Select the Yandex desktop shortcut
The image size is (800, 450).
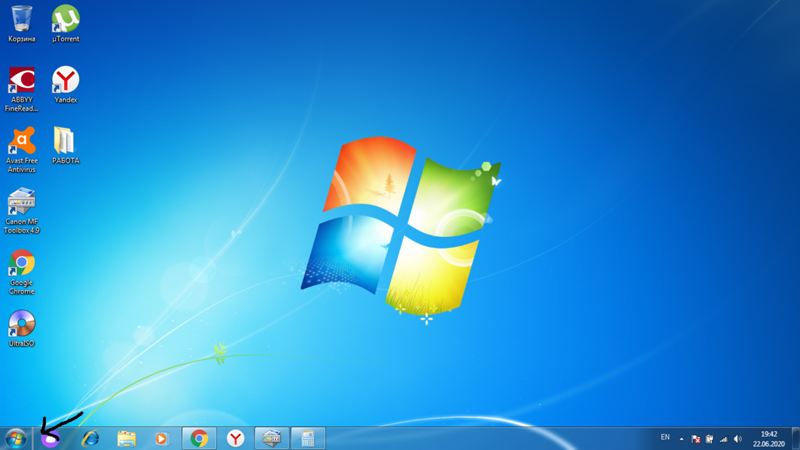[65, 85]
